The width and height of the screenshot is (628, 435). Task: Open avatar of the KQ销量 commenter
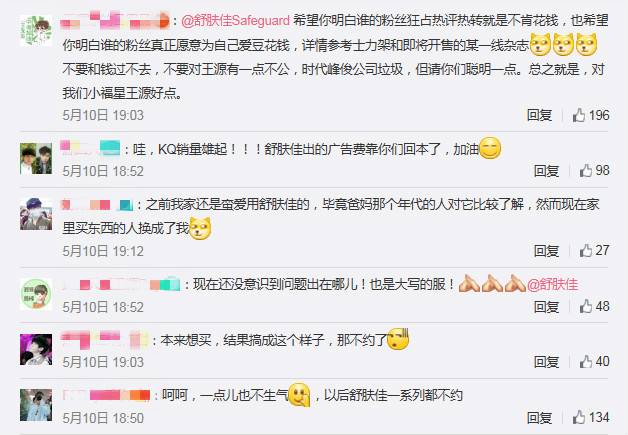click(36, 159)
